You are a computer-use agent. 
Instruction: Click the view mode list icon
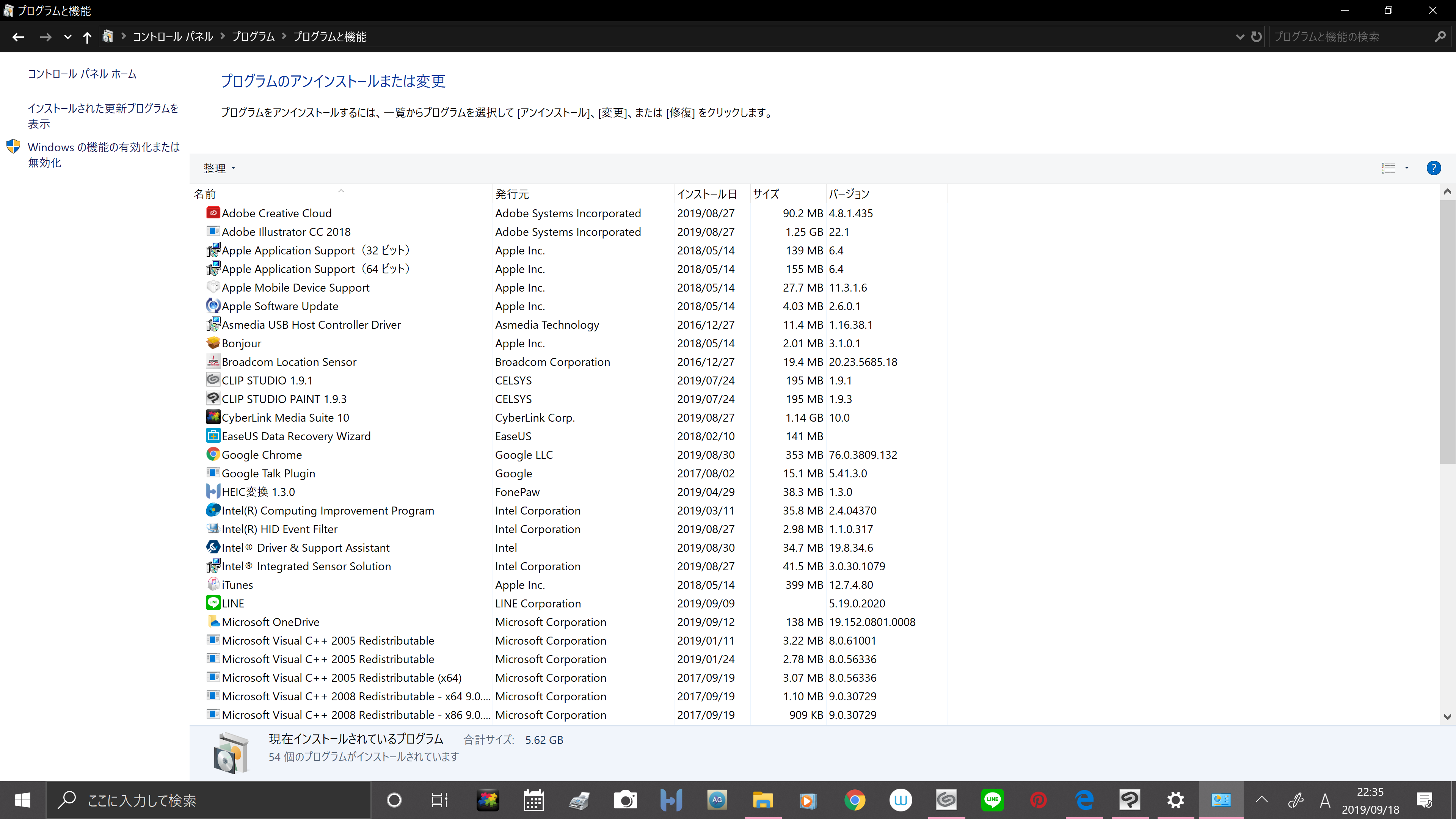(x=1388, y=168)
